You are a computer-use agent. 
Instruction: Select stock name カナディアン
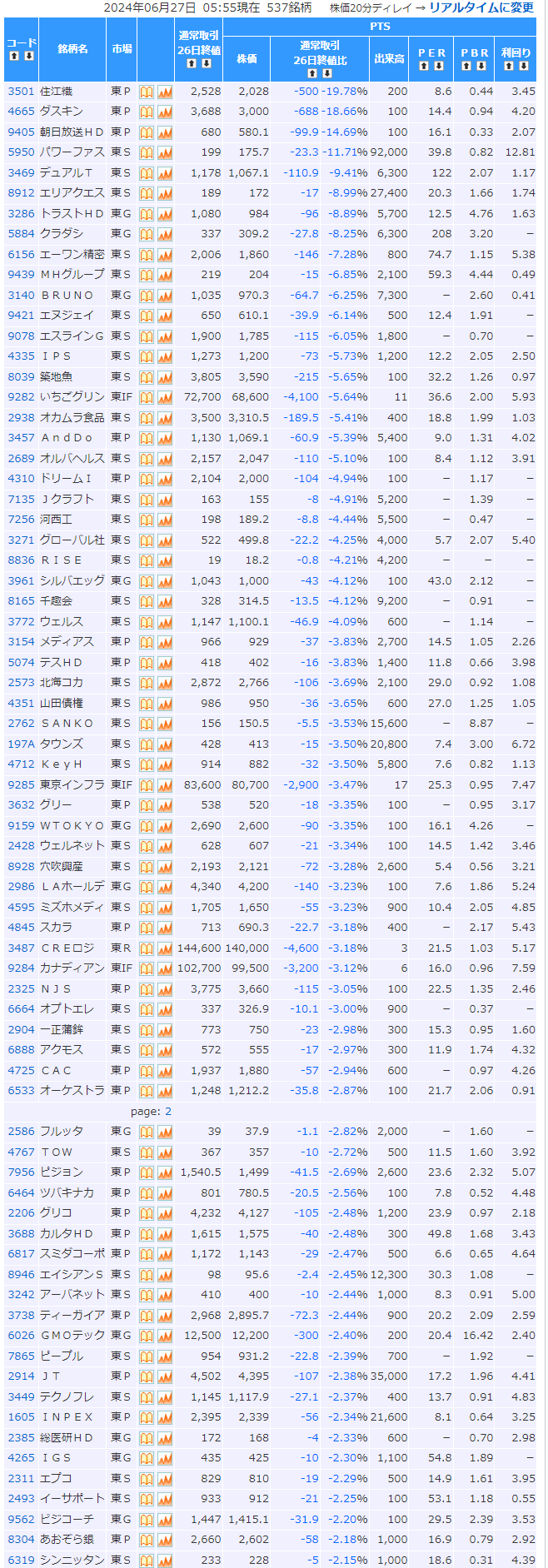72,968
